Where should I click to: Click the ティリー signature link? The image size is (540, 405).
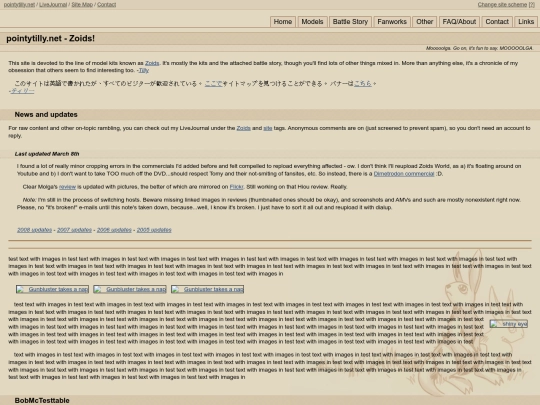tap(22, 91)
